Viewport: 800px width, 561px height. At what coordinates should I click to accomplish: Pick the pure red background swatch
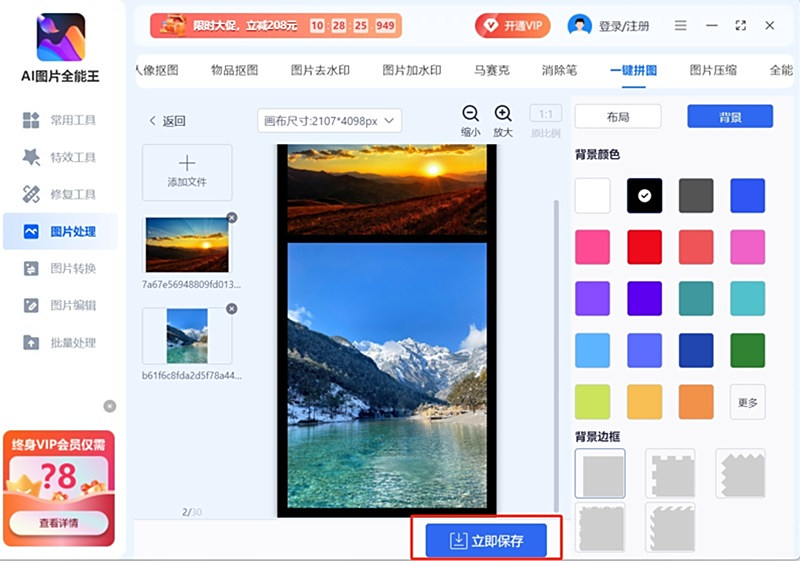644,247
